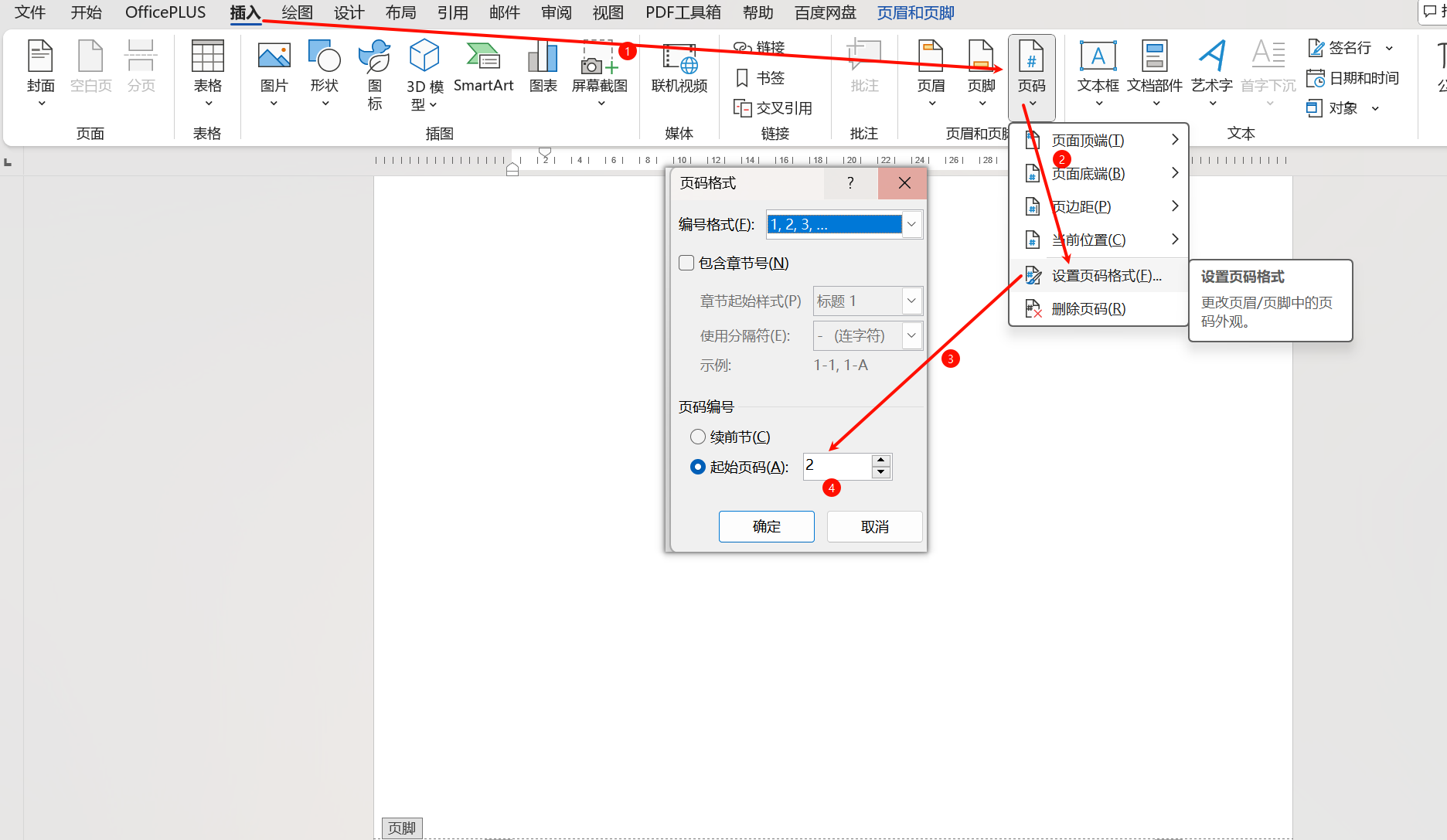Select the 续前节 radio button
The image size is (1447, 840).
click(x=698, y=437)
